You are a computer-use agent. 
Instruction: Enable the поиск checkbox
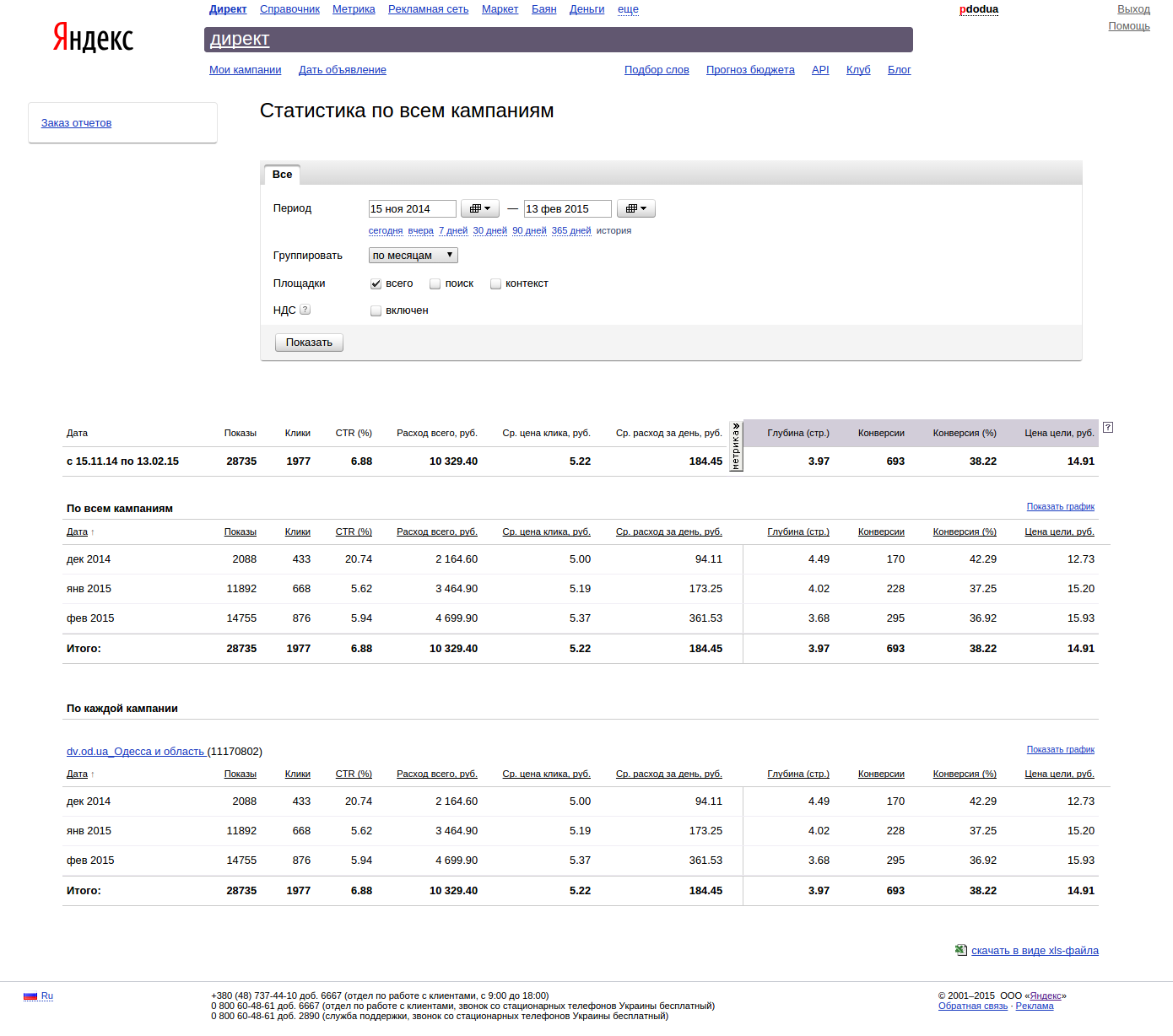click(435, 284)
